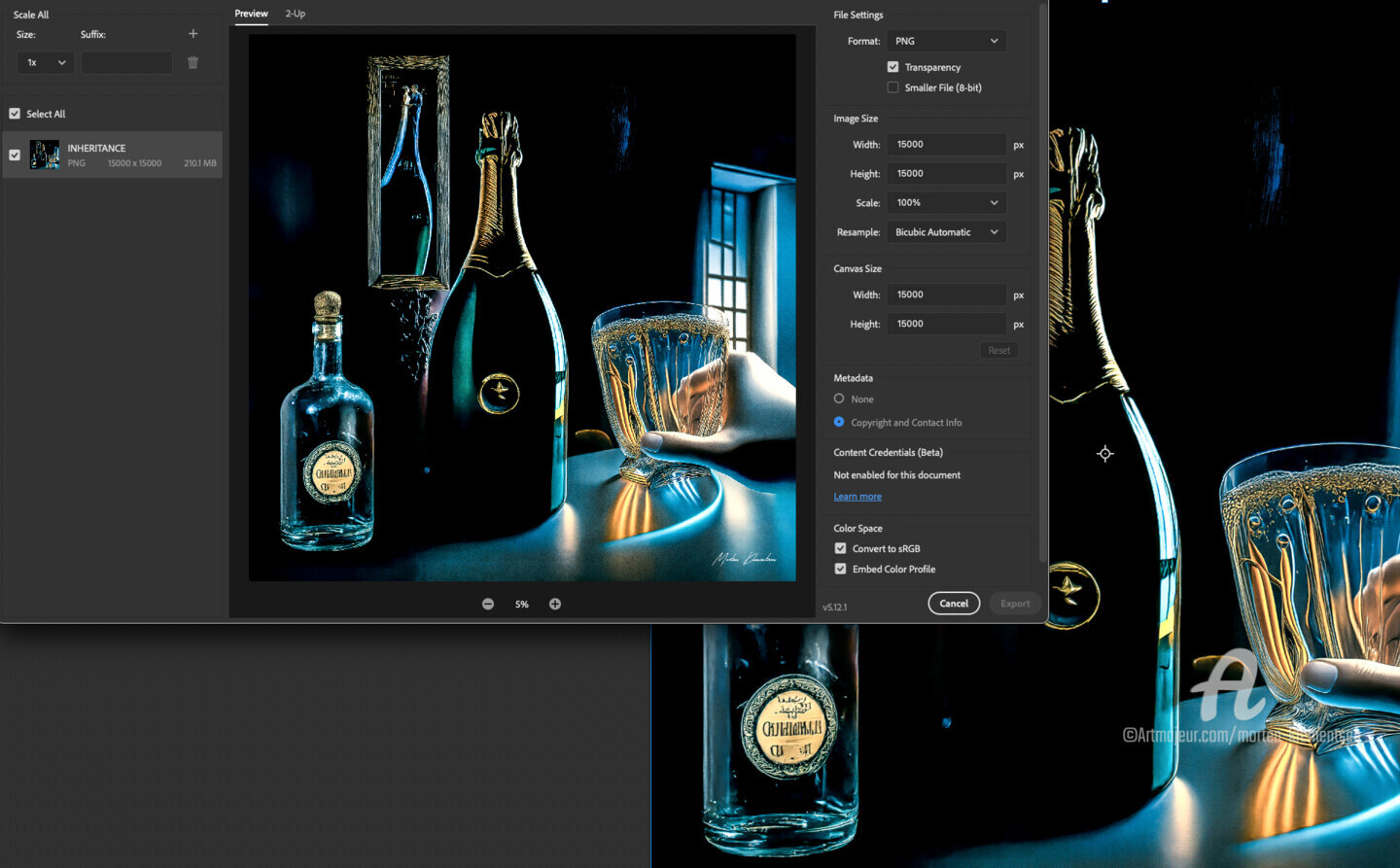Click the Not enabled for this document text
The image size is (1400, 868).
click(x=897, y=475)
